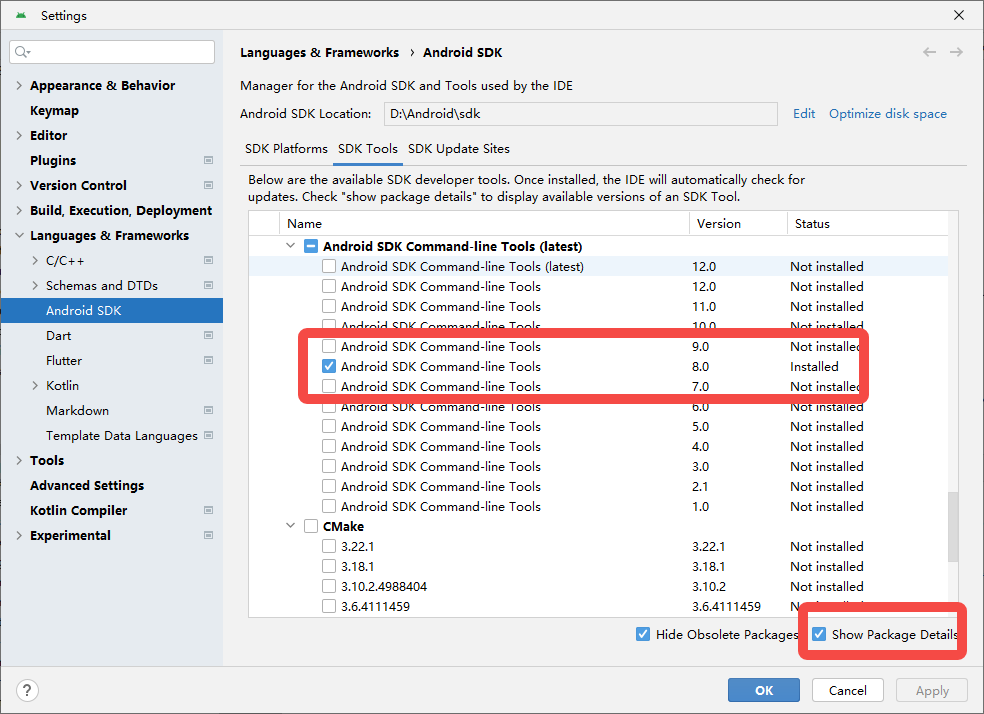Click Edit SDK location link
This screenshot has height=714, width=984.
point(804,114)
